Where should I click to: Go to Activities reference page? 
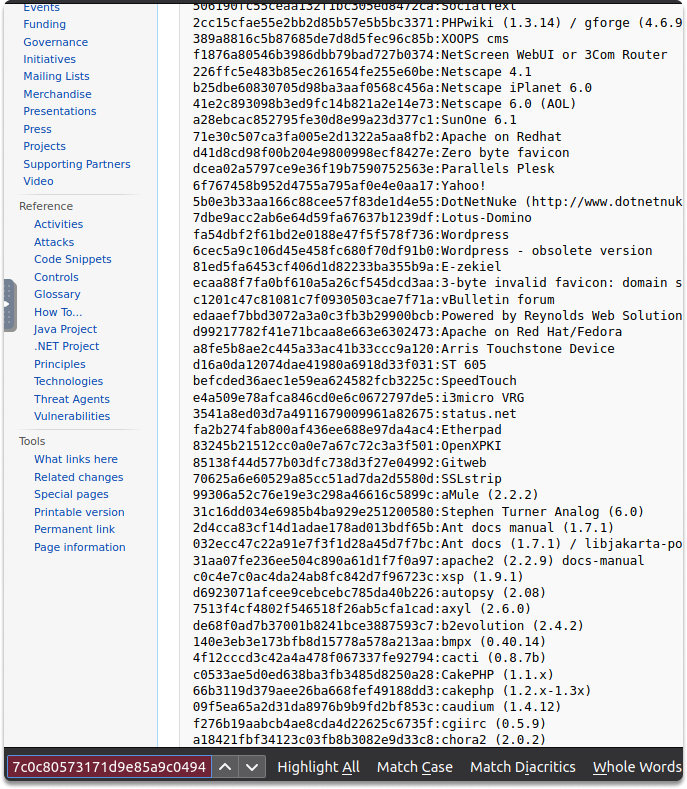58,224
